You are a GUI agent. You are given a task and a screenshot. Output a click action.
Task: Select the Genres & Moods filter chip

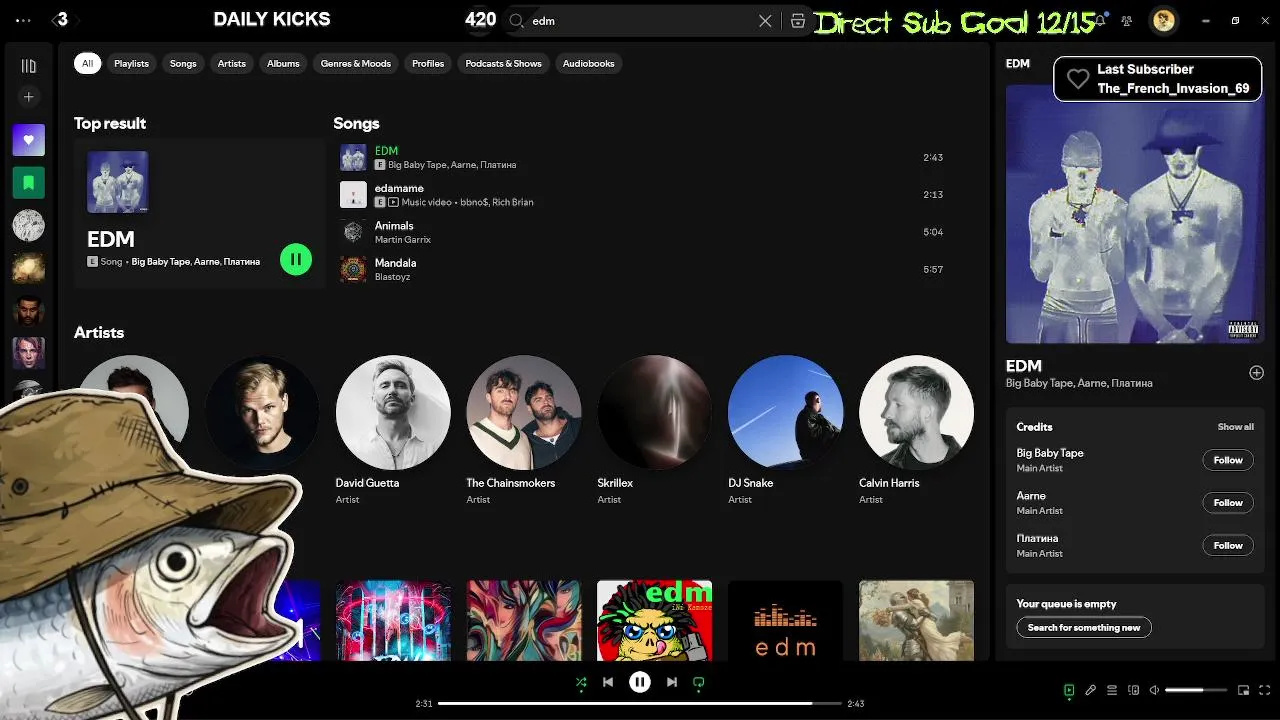(356, 63)
